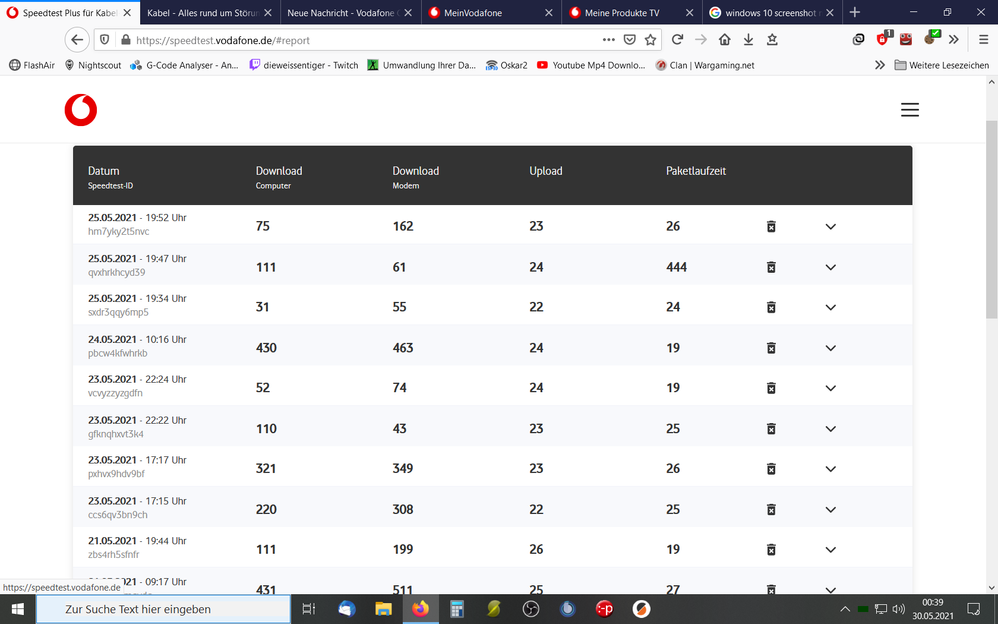Delete the speedtest entry hm7yky2t5nvc
998x624 pixels.
coord(771,226)
